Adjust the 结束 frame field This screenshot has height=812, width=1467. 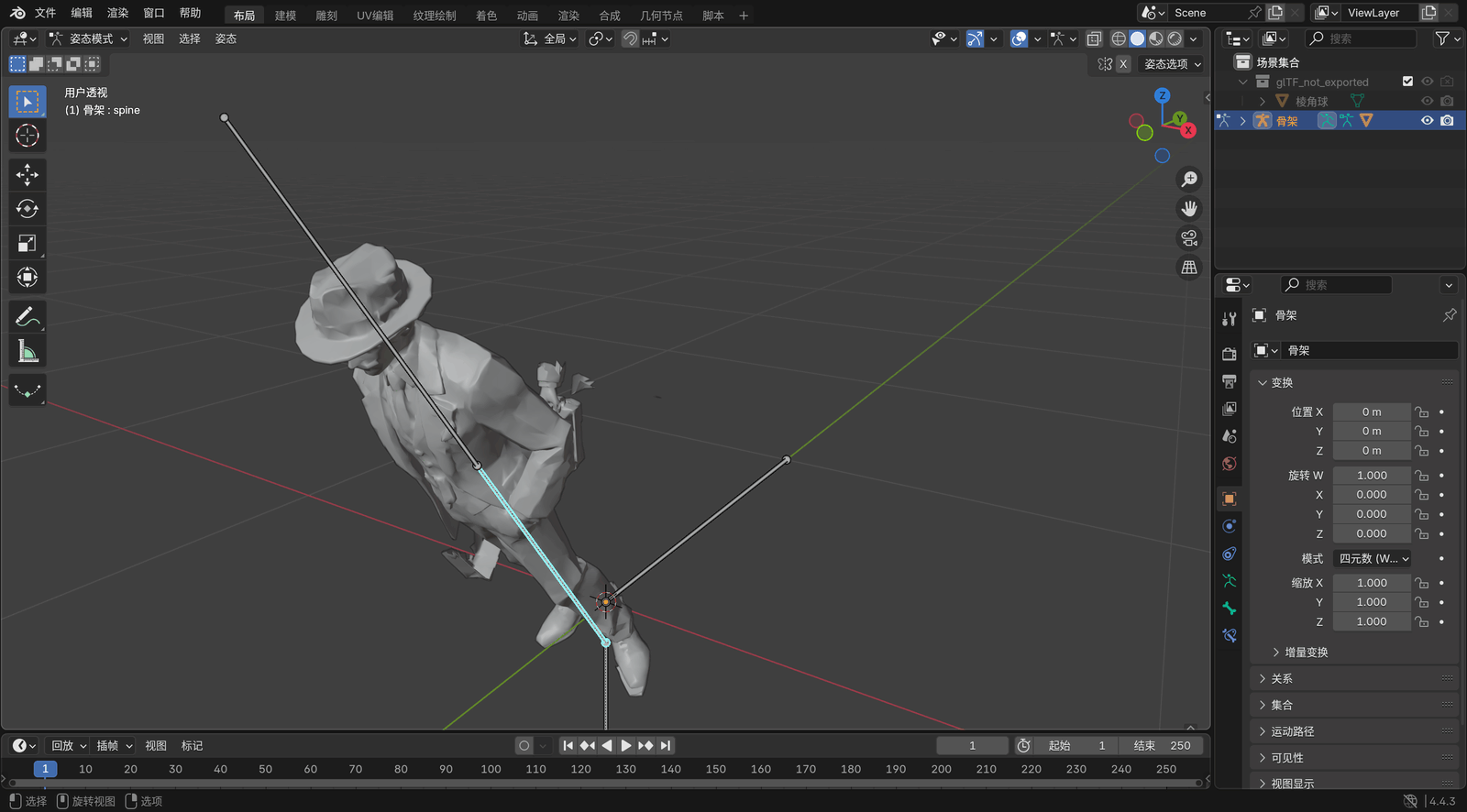tap(1162, 746)
